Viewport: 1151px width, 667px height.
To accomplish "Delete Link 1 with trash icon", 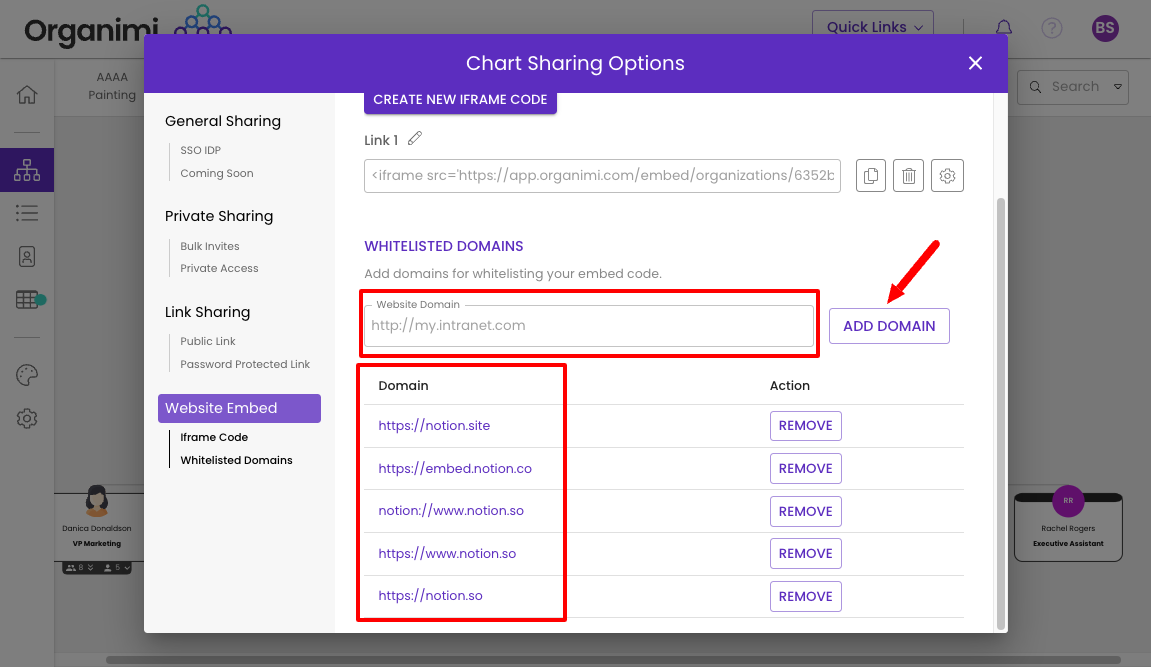I will point(908,175).
